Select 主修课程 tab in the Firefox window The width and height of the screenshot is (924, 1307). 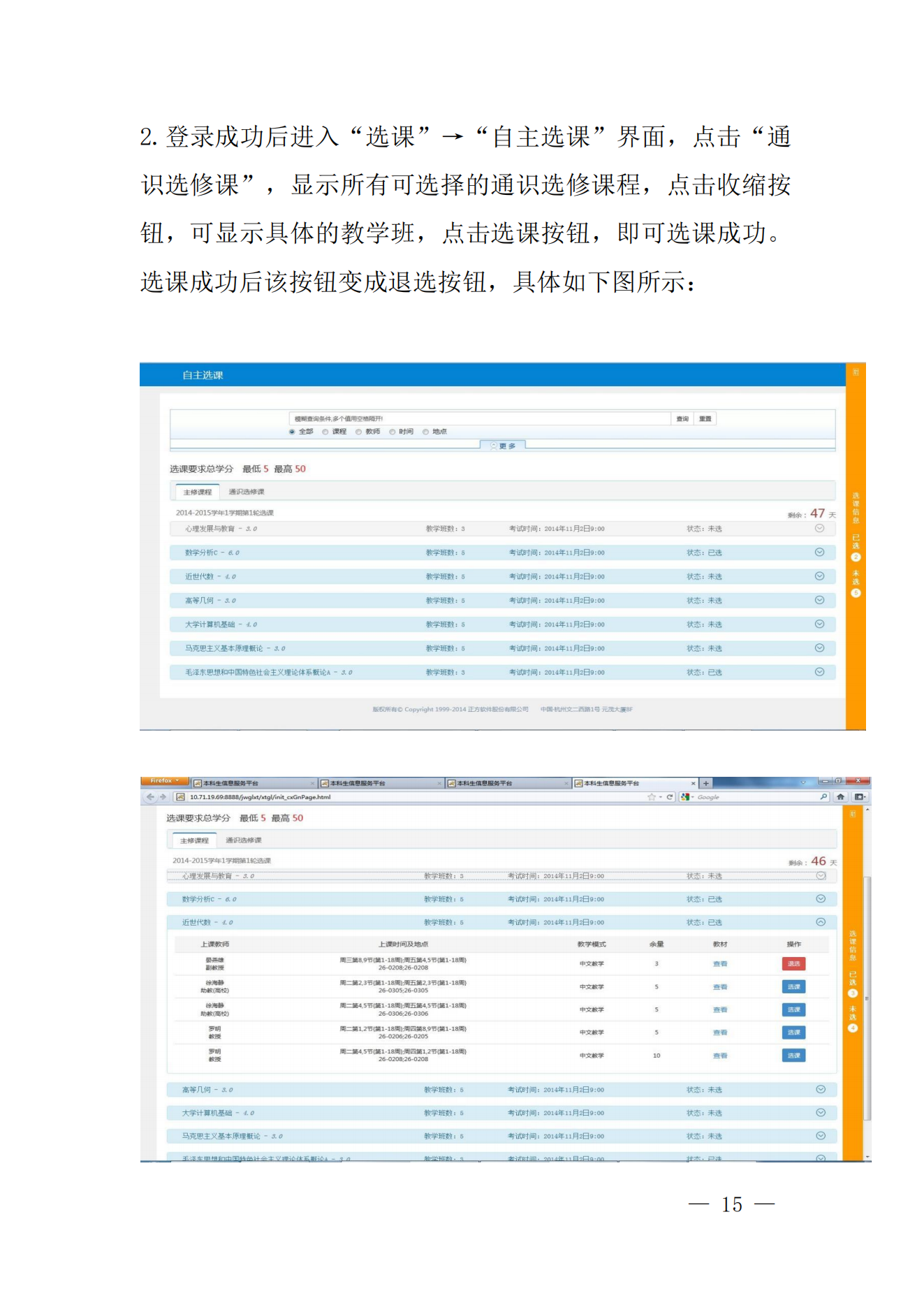pos(194,840)
